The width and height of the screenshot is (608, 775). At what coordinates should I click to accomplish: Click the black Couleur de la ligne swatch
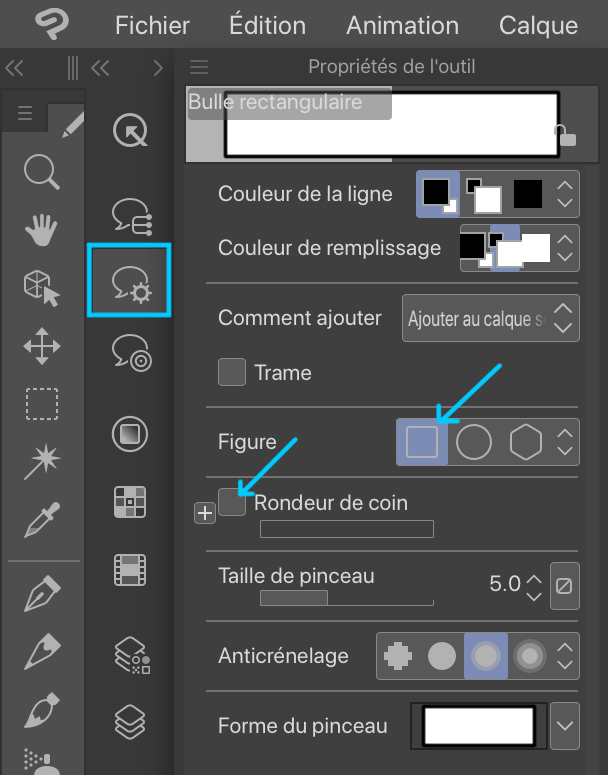coord(527,193)
